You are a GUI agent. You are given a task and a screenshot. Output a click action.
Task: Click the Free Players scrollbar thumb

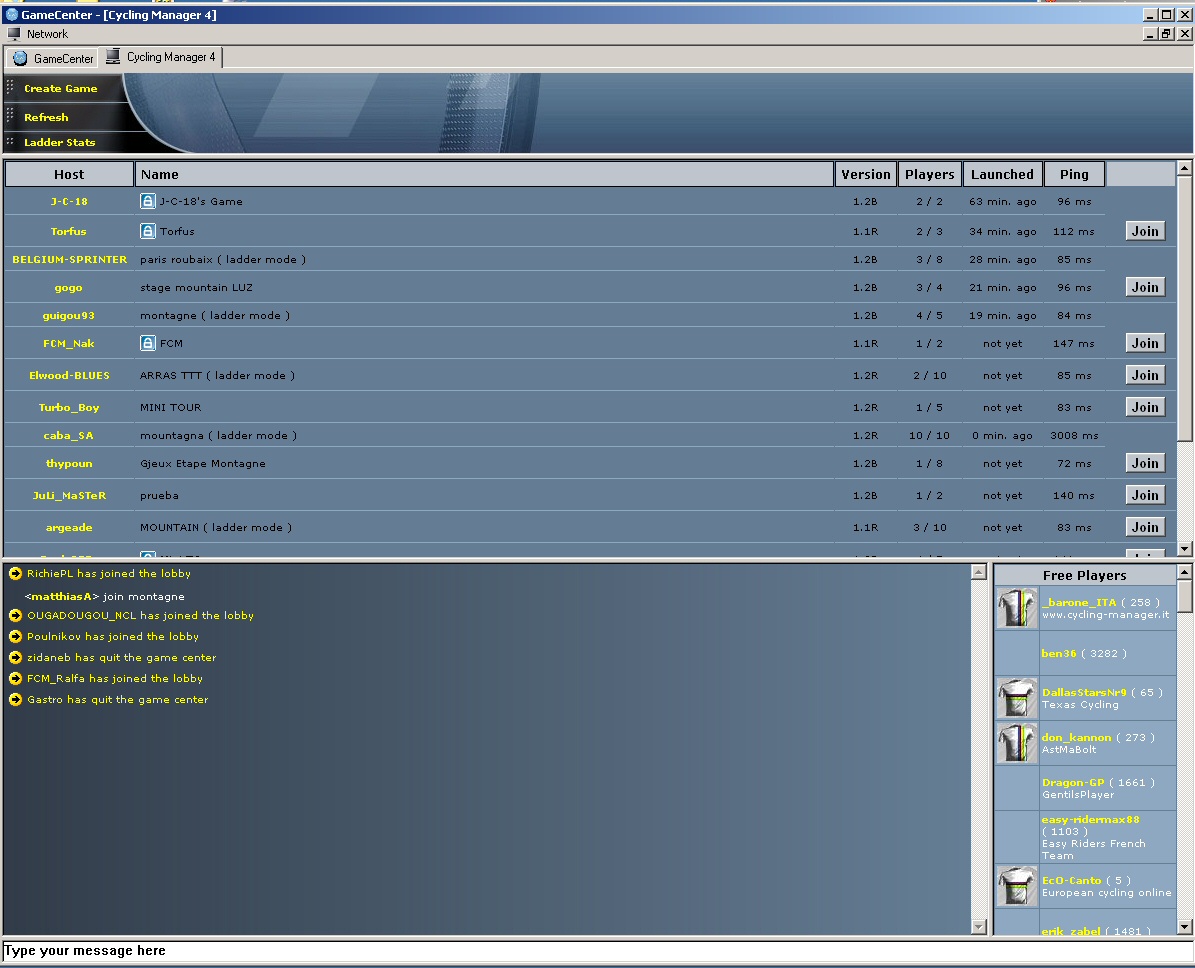point(1184,596)
